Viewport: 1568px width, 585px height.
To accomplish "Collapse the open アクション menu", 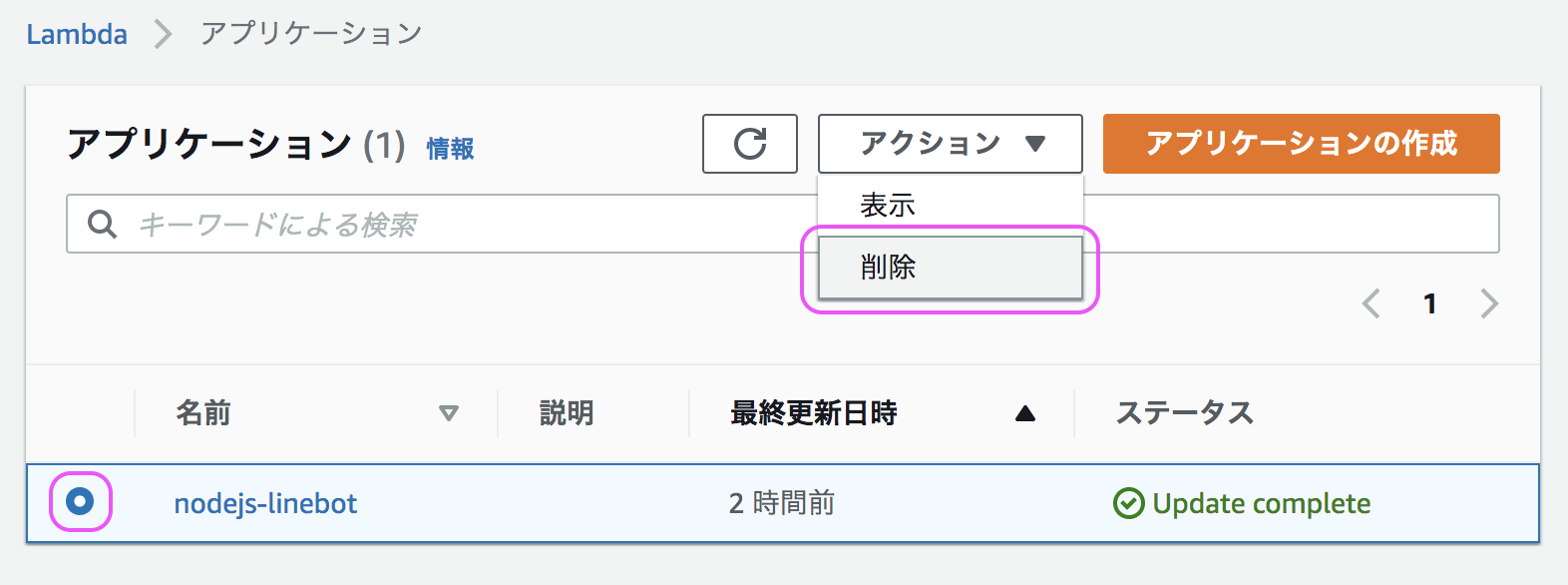I will (x=949, y=144).
